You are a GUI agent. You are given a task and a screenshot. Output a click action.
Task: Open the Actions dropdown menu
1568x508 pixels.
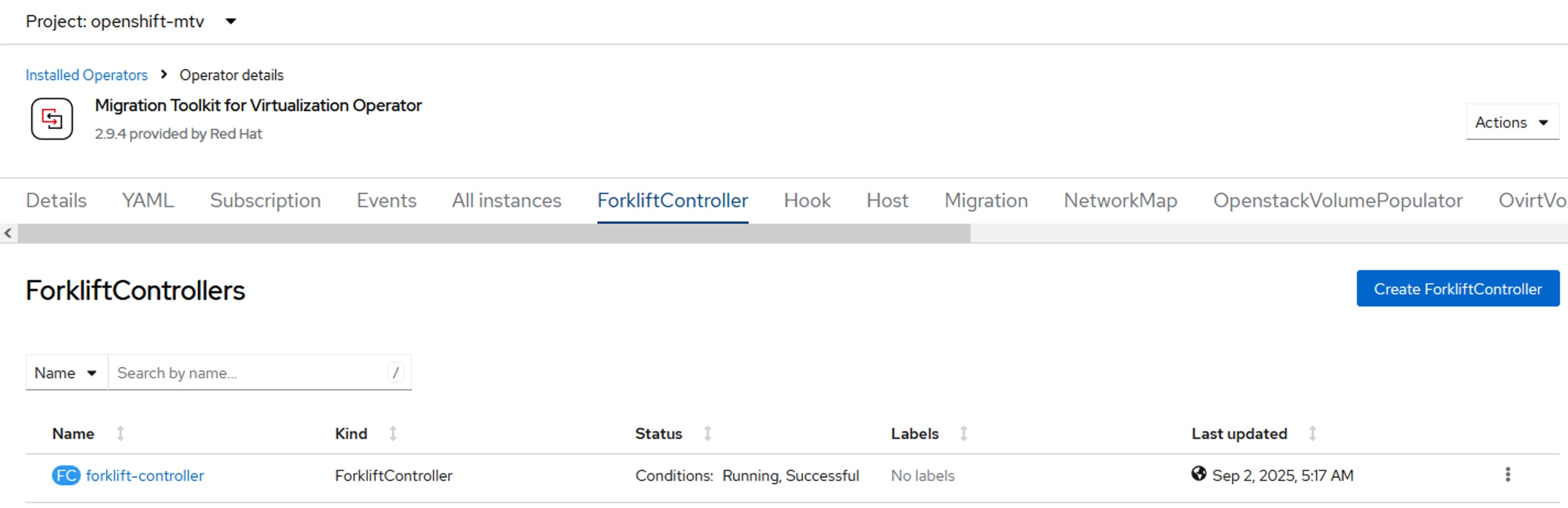[x=1511, y=123]
